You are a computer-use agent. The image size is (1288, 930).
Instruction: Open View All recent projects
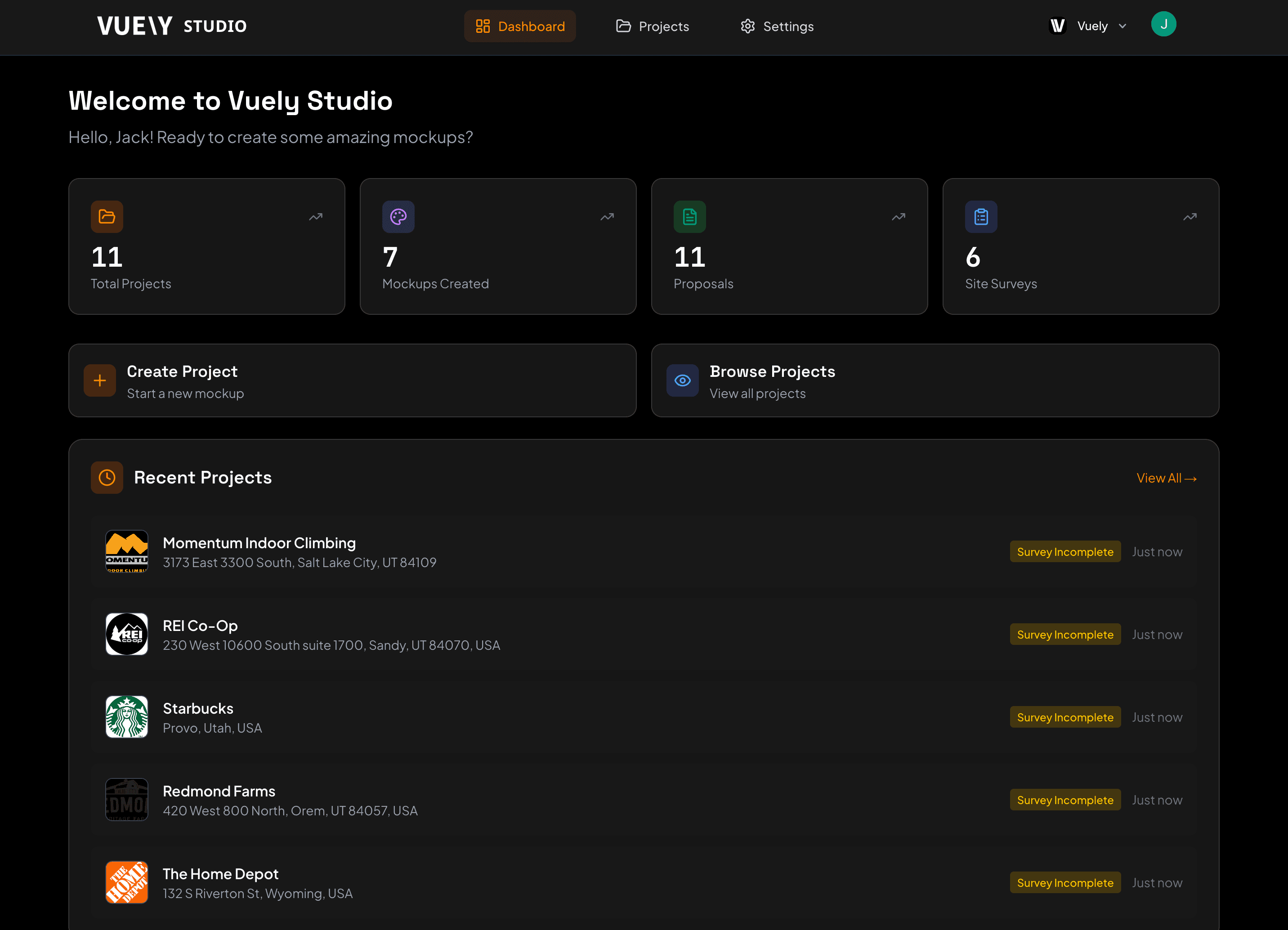1167,478
